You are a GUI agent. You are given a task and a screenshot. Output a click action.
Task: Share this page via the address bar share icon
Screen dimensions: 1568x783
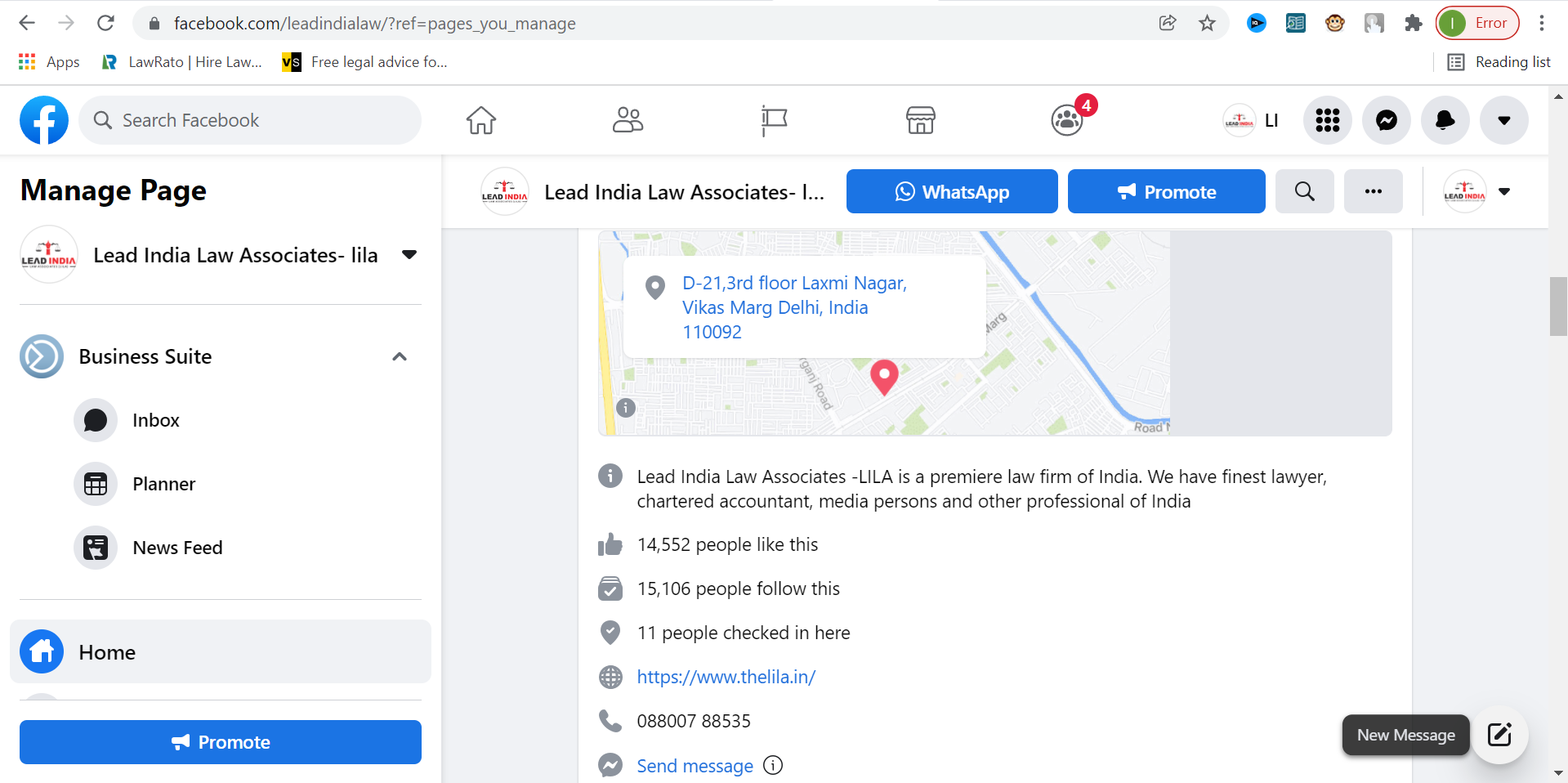coord(1168,23)
